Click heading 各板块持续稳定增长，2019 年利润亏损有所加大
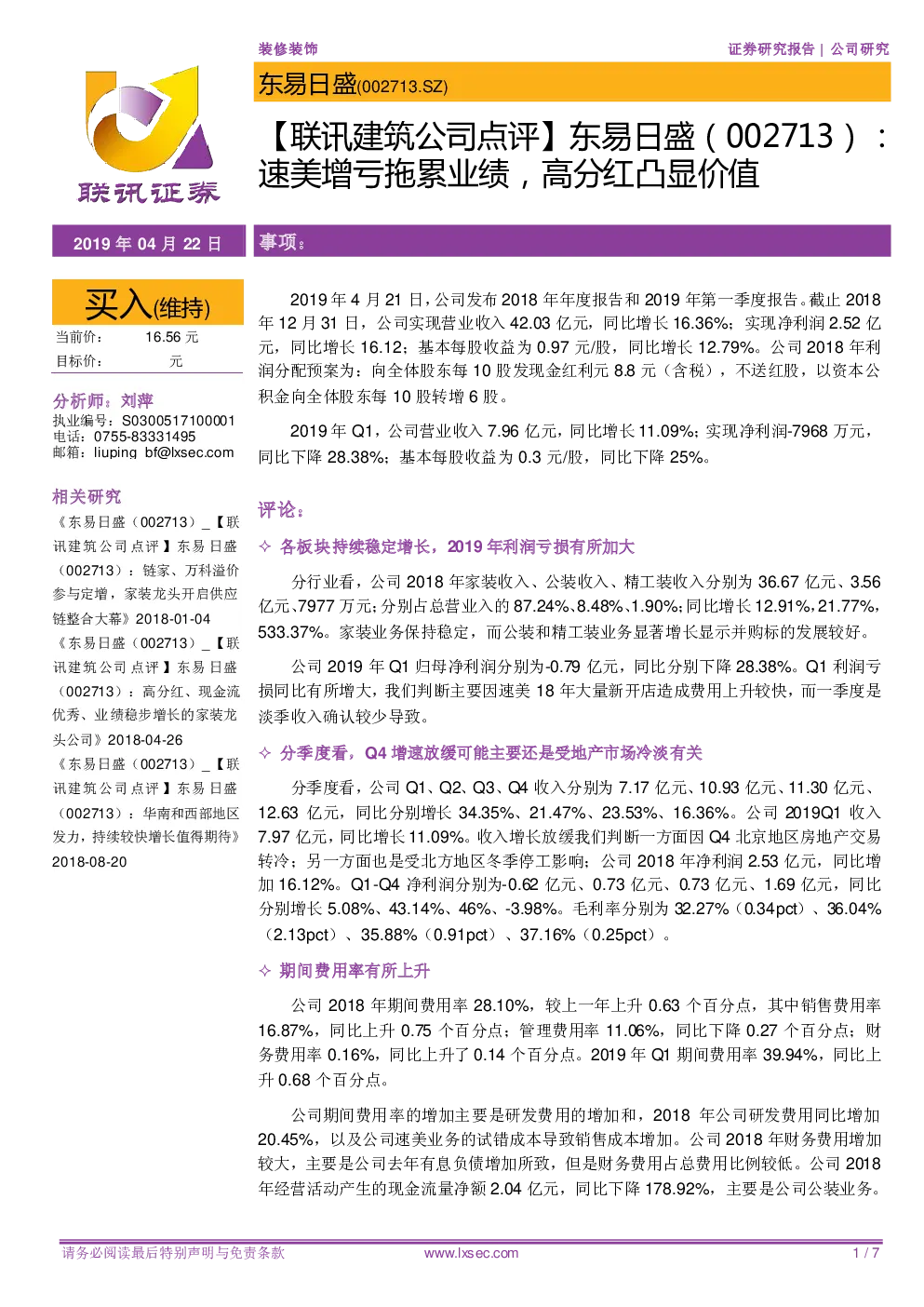The height and width of the screenshot is (1307, 924). pos(457,546)
